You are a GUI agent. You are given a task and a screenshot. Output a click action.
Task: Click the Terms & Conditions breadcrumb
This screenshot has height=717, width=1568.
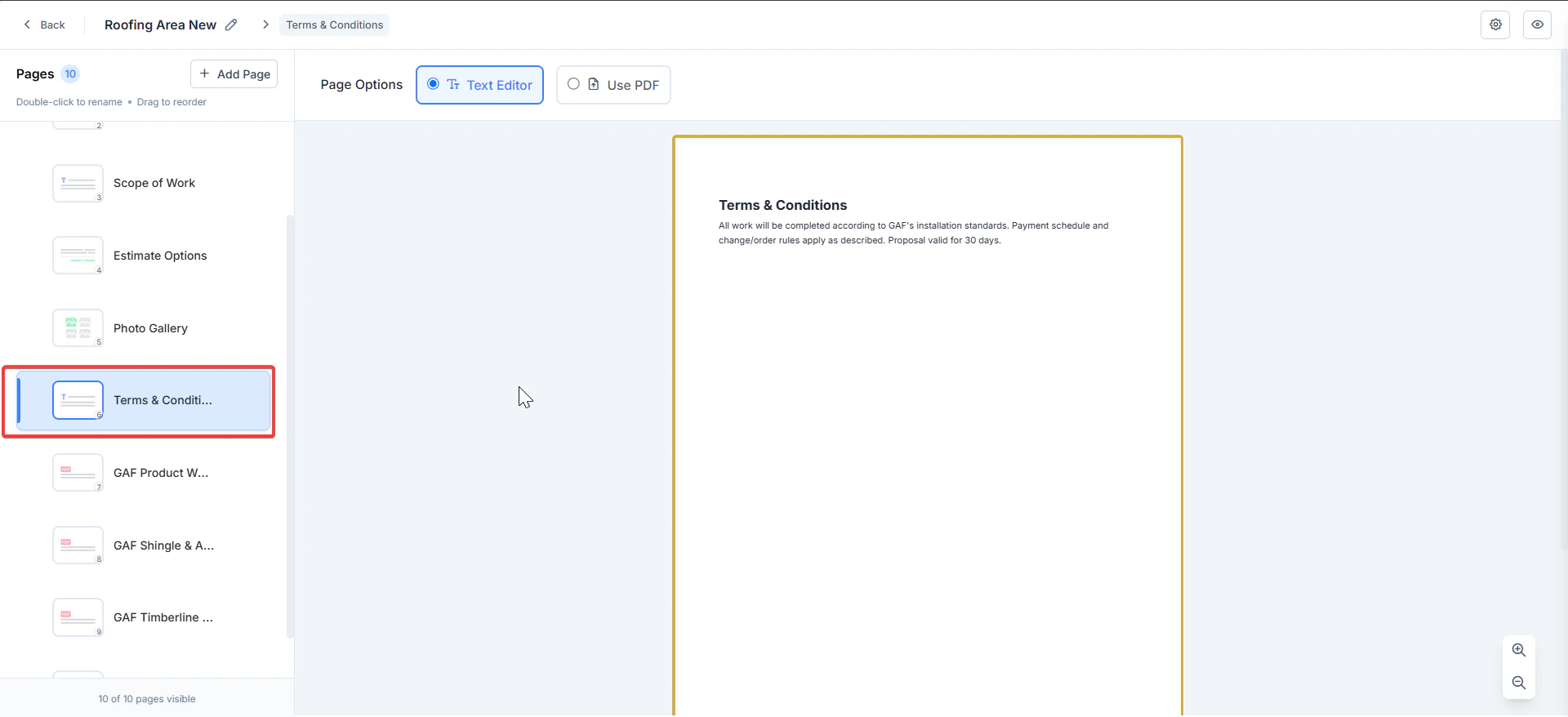[x=334, y=24]
